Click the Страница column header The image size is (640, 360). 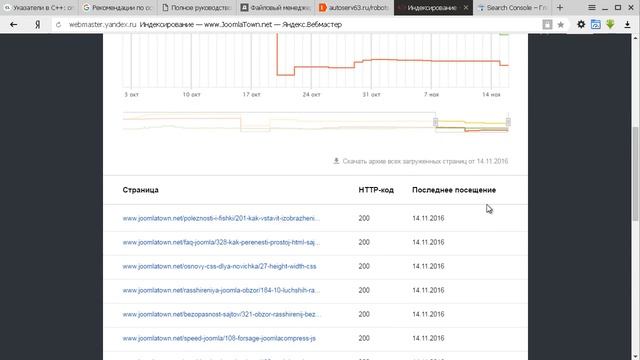click(140, 190)
